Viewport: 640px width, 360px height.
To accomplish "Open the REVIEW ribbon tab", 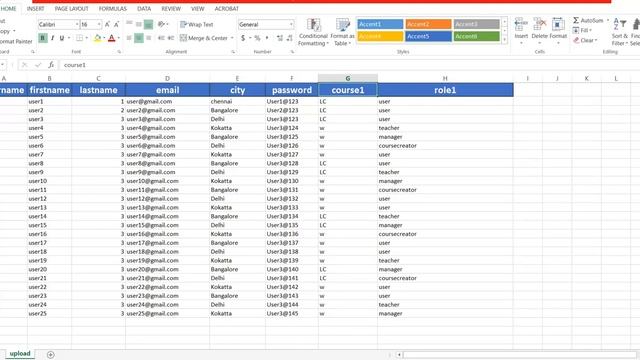I will click(171, 9).
